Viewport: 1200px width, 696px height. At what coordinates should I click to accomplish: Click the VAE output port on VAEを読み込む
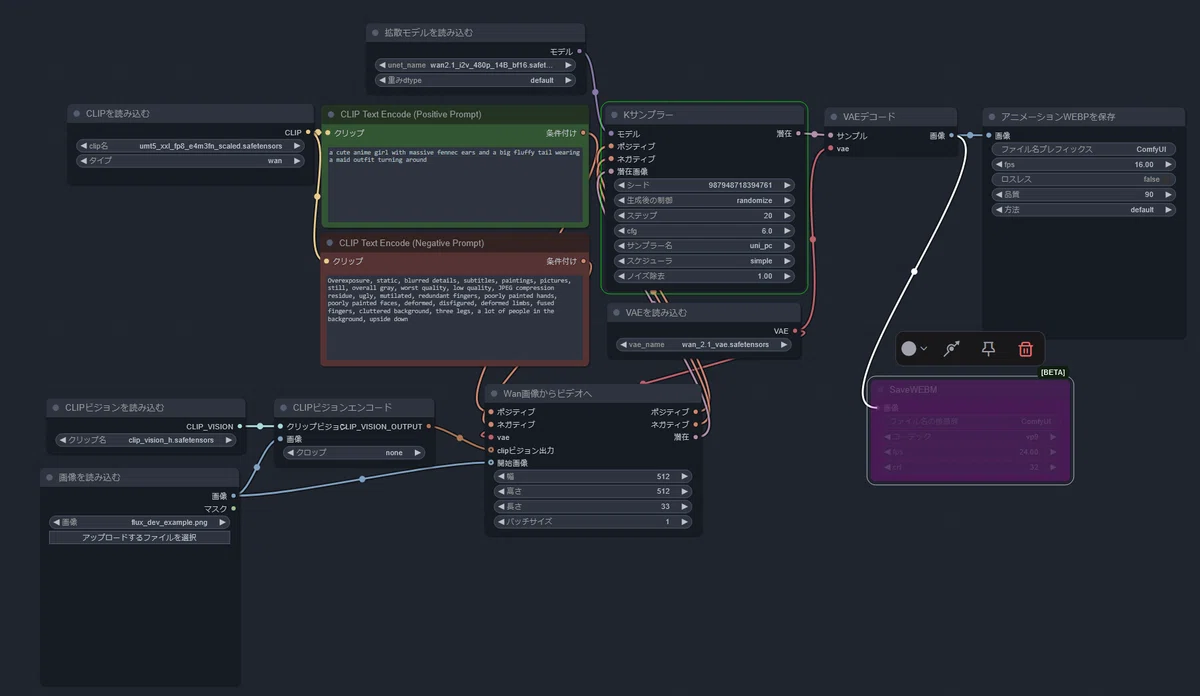(796, 330)
